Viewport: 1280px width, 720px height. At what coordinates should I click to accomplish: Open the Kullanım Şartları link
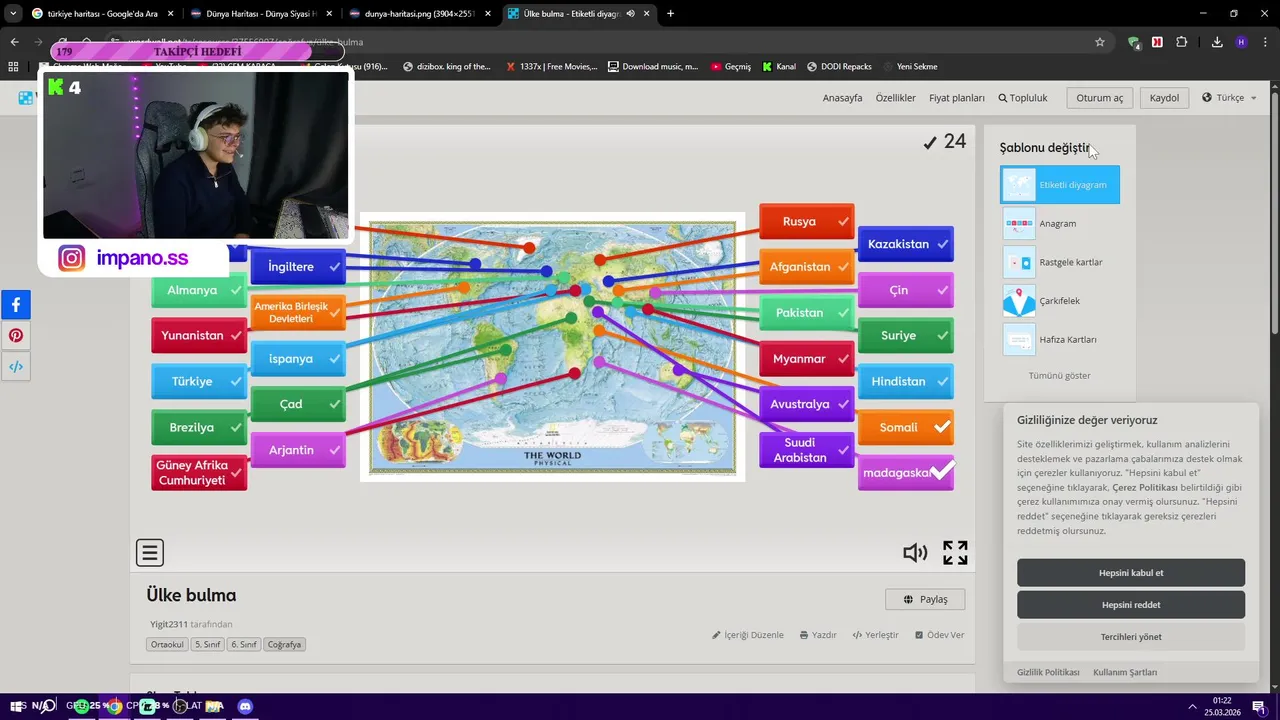1125,672
